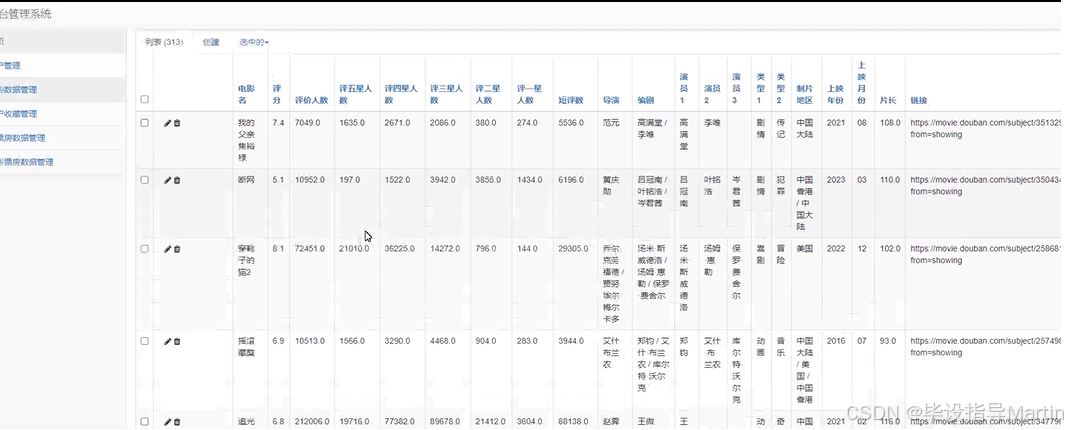1068x430 pixels.
Task: Sort by the 导演 column header
Action: tap(610, 100)
